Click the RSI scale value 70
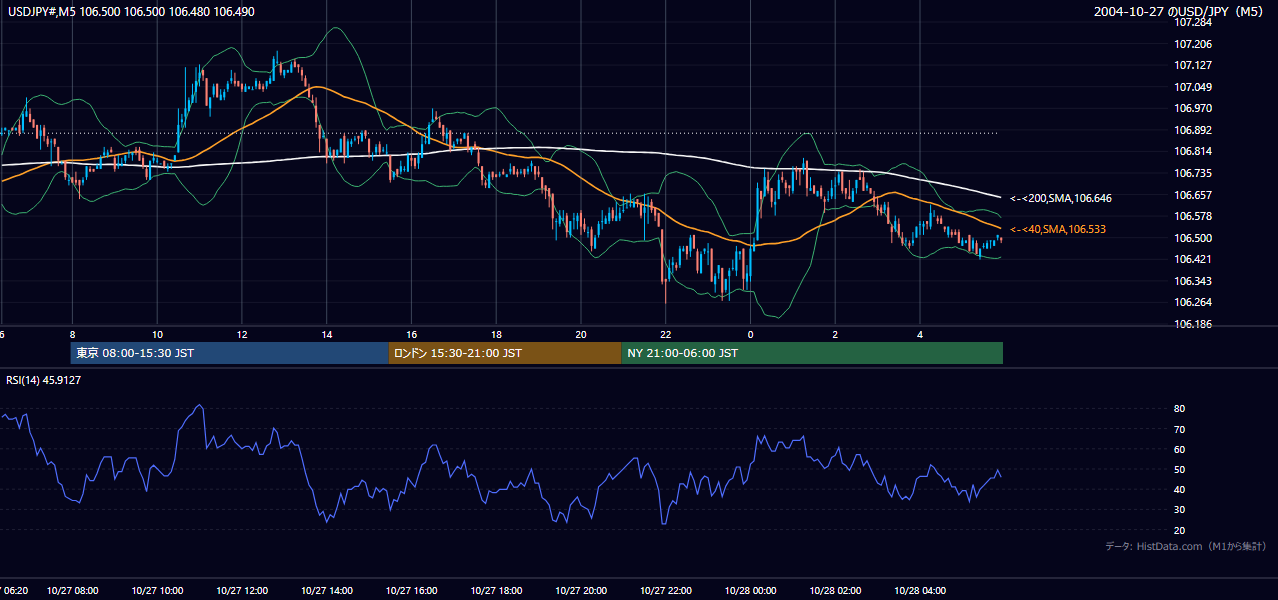 (1180, 429)
